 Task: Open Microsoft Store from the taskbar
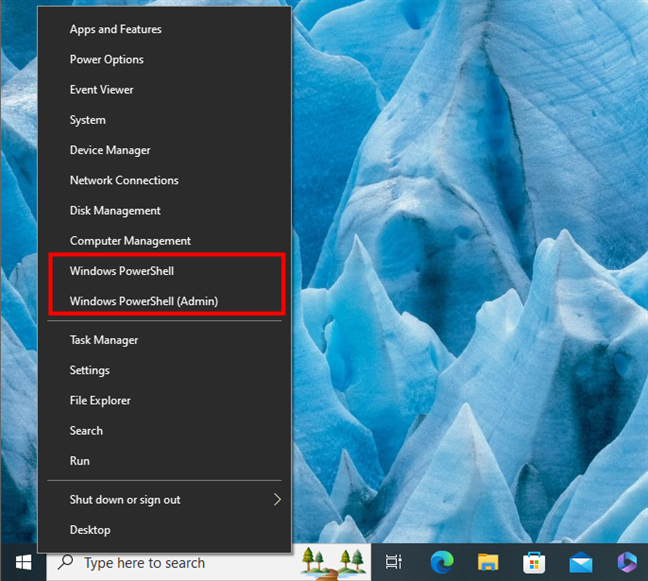[534, 562]
